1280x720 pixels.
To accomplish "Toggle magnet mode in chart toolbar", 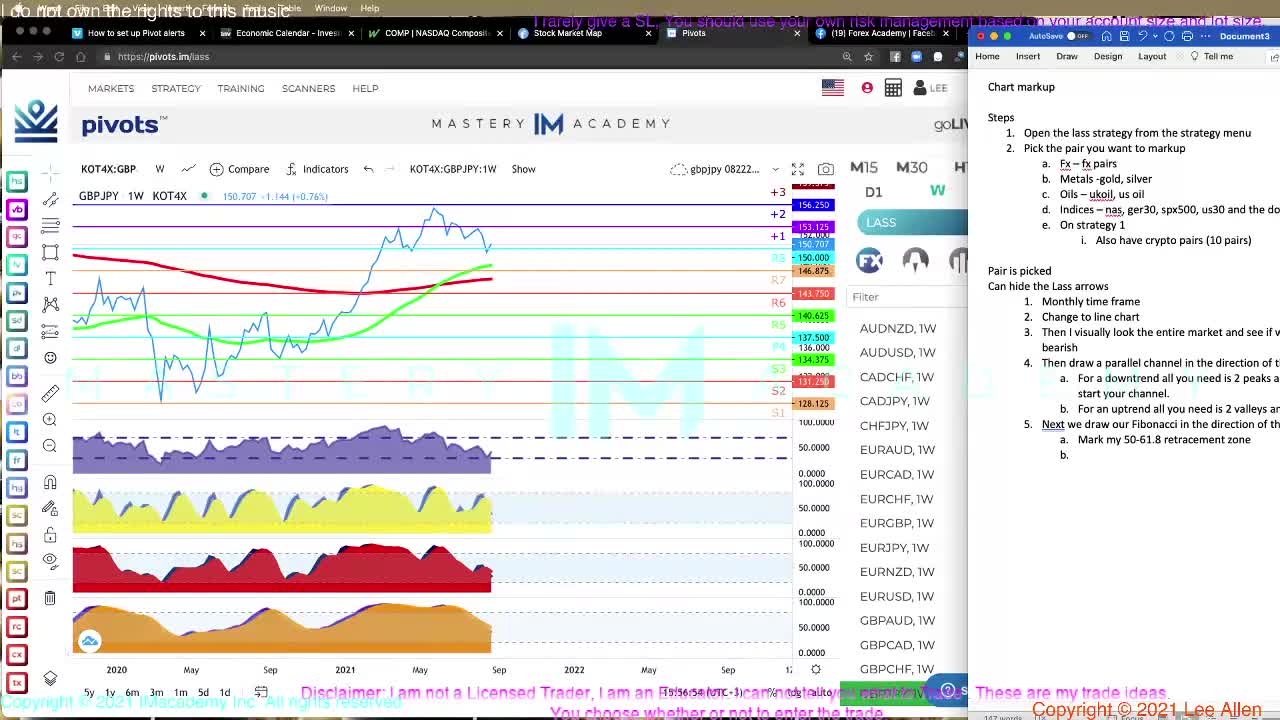I will click(x=50, y=483).
